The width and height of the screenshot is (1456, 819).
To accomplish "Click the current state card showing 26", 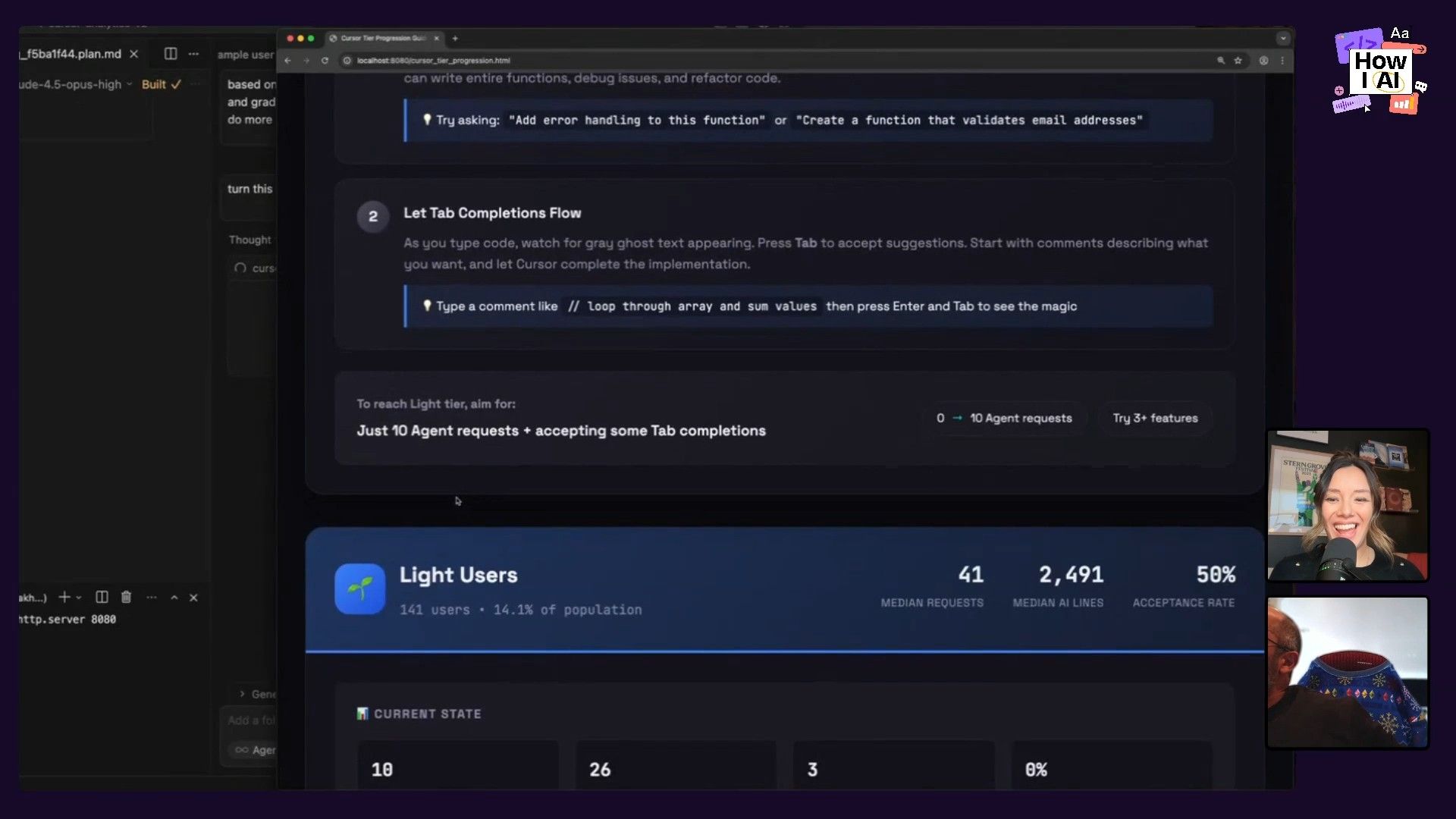I will [676, 764].
